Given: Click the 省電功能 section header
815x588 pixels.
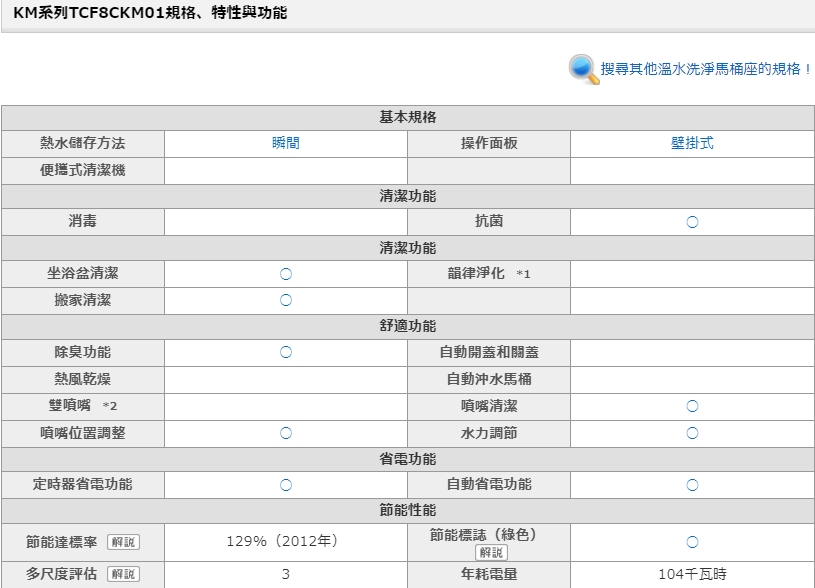Looking at the screenshot, I should pos(407,459).
